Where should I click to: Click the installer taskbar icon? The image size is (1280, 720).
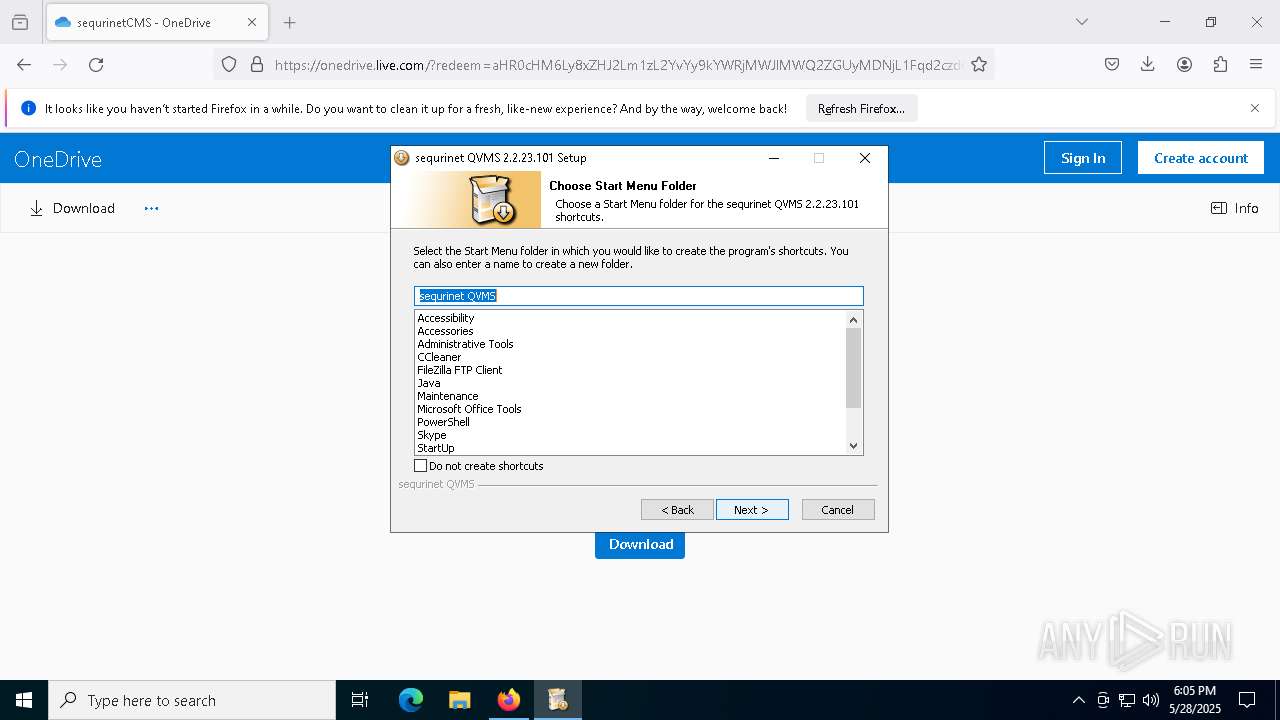pos(558,700)
